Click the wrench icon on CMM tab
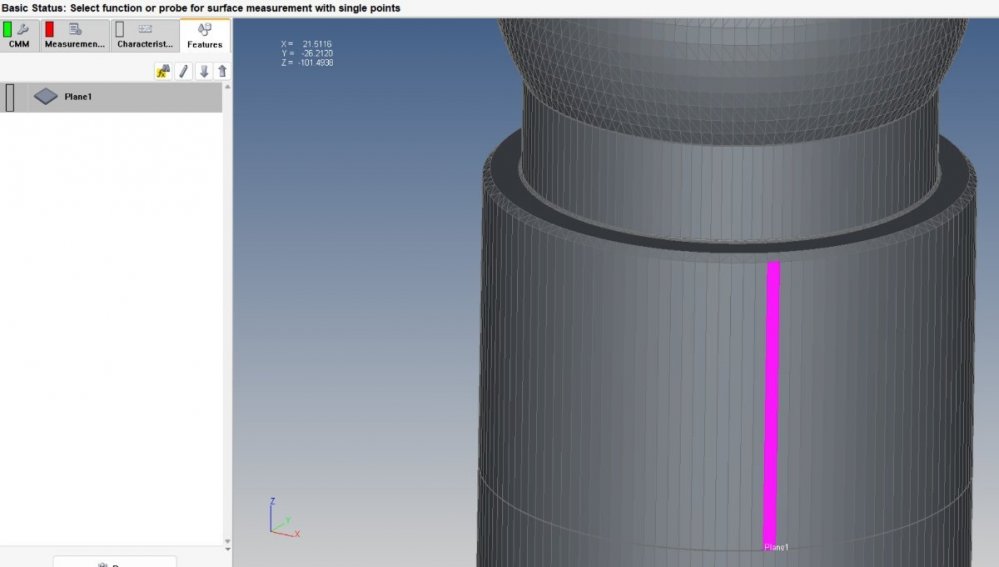The image size is (999, 567). (x=23, y=29)
